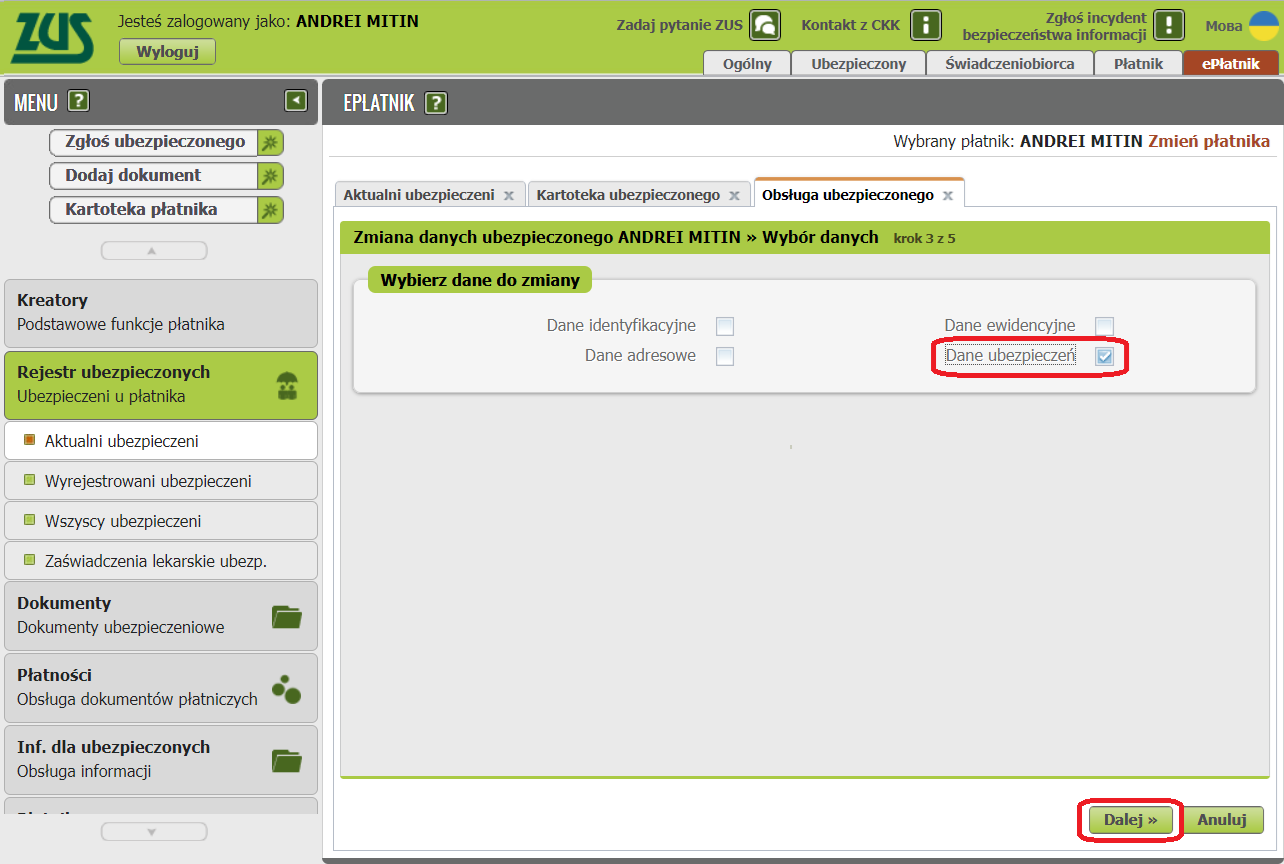Enable the Dane adresowe checkbox

pyautogui.click(x=725, y=356)
